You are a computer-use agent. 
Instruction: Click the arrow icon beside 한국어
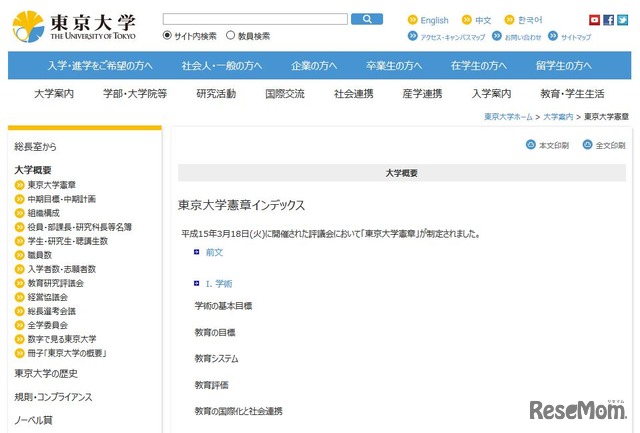(x=509, y=20)
